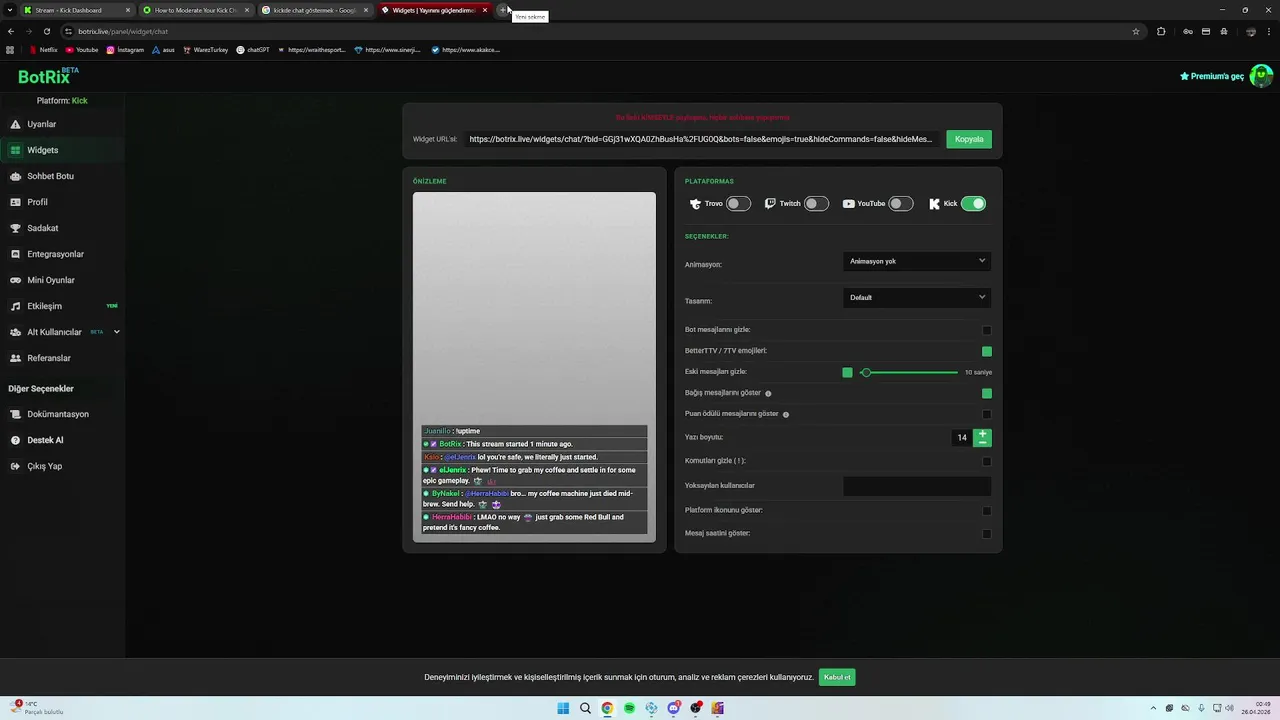Open the Windows Start menu

click(x=563, y=708)
